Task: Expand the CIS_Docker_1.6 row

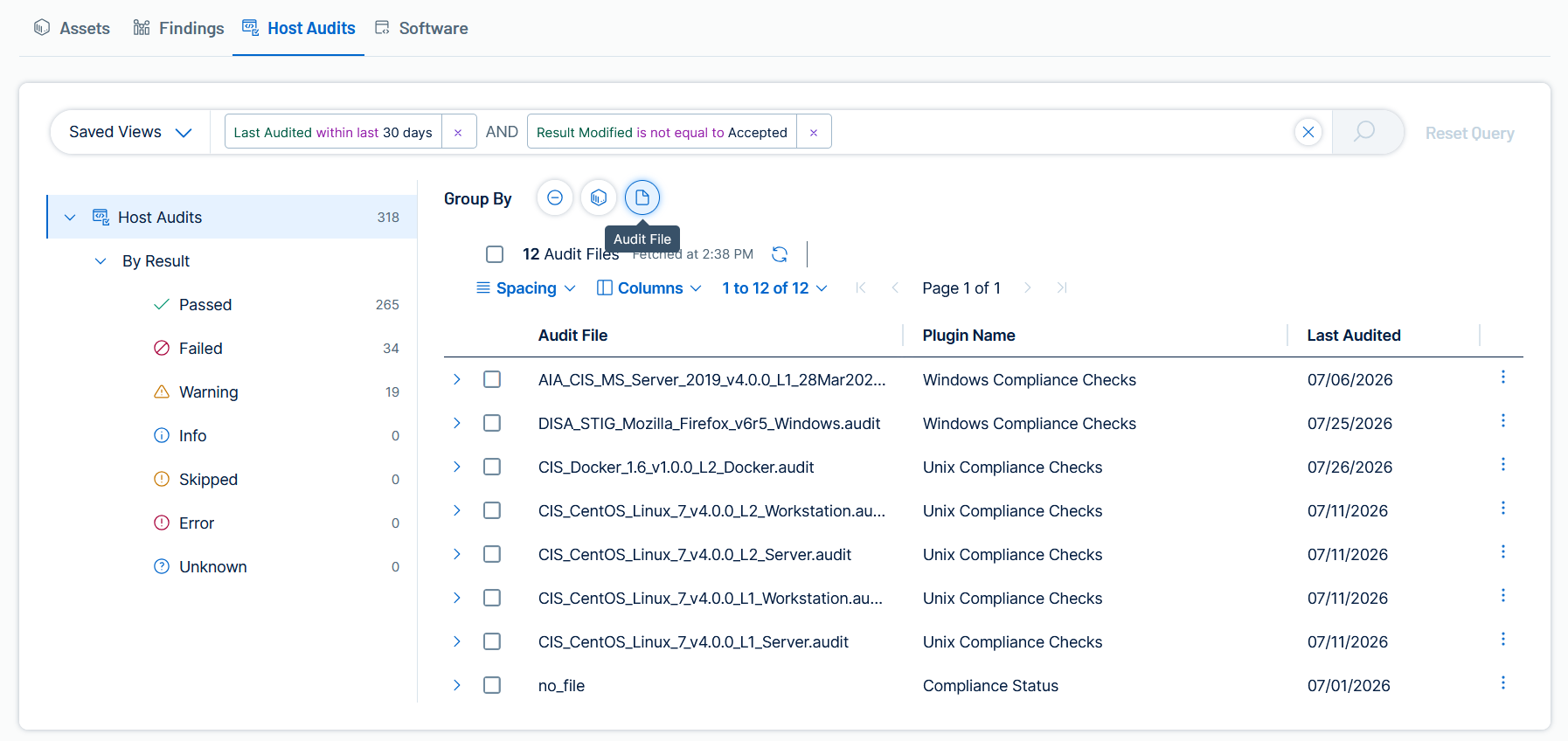Action: (x=457, y=467)
